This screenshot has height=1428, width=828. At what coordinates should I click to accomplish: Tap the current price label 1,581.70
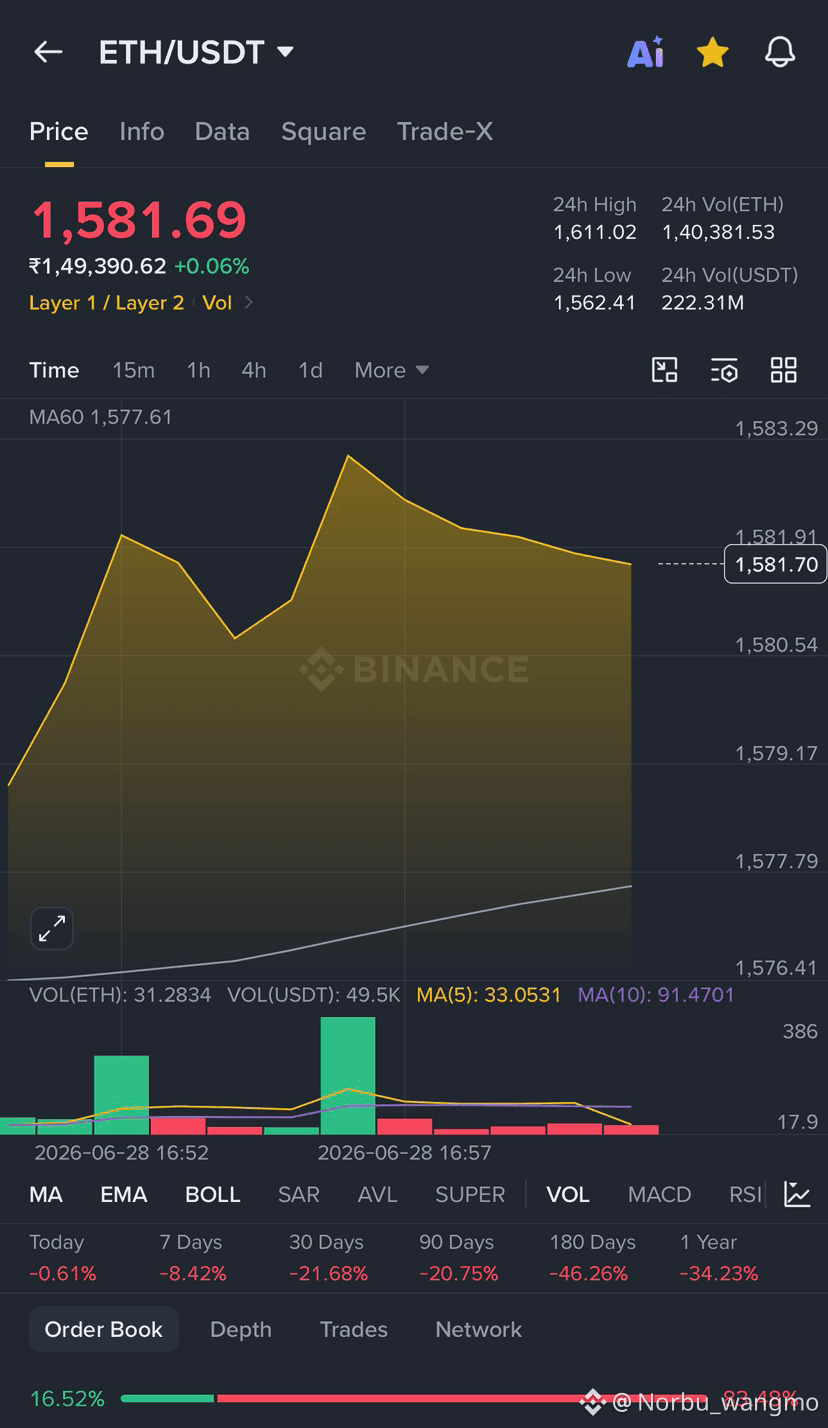pyautogui.click(x=776, y=564)
